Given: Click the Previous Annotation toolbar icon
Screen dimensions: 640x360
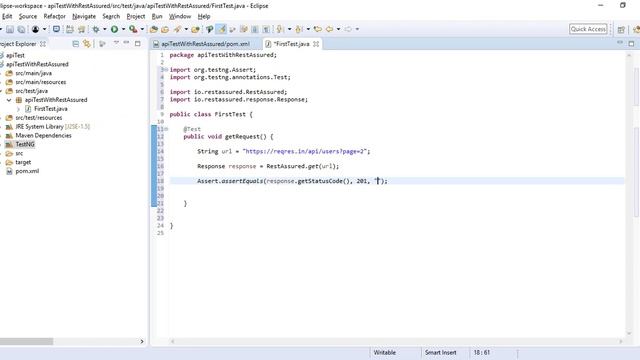Looking at the screenshot, I should [299, 29].
